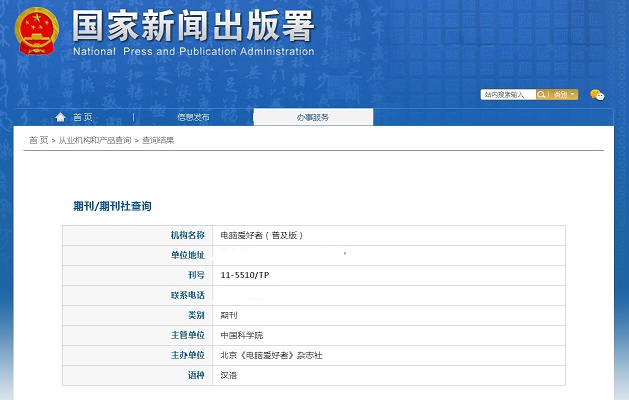Viewport: 629px width, 400px height.
Task: Click the 联系电话 row label
Action: point(187,295)
